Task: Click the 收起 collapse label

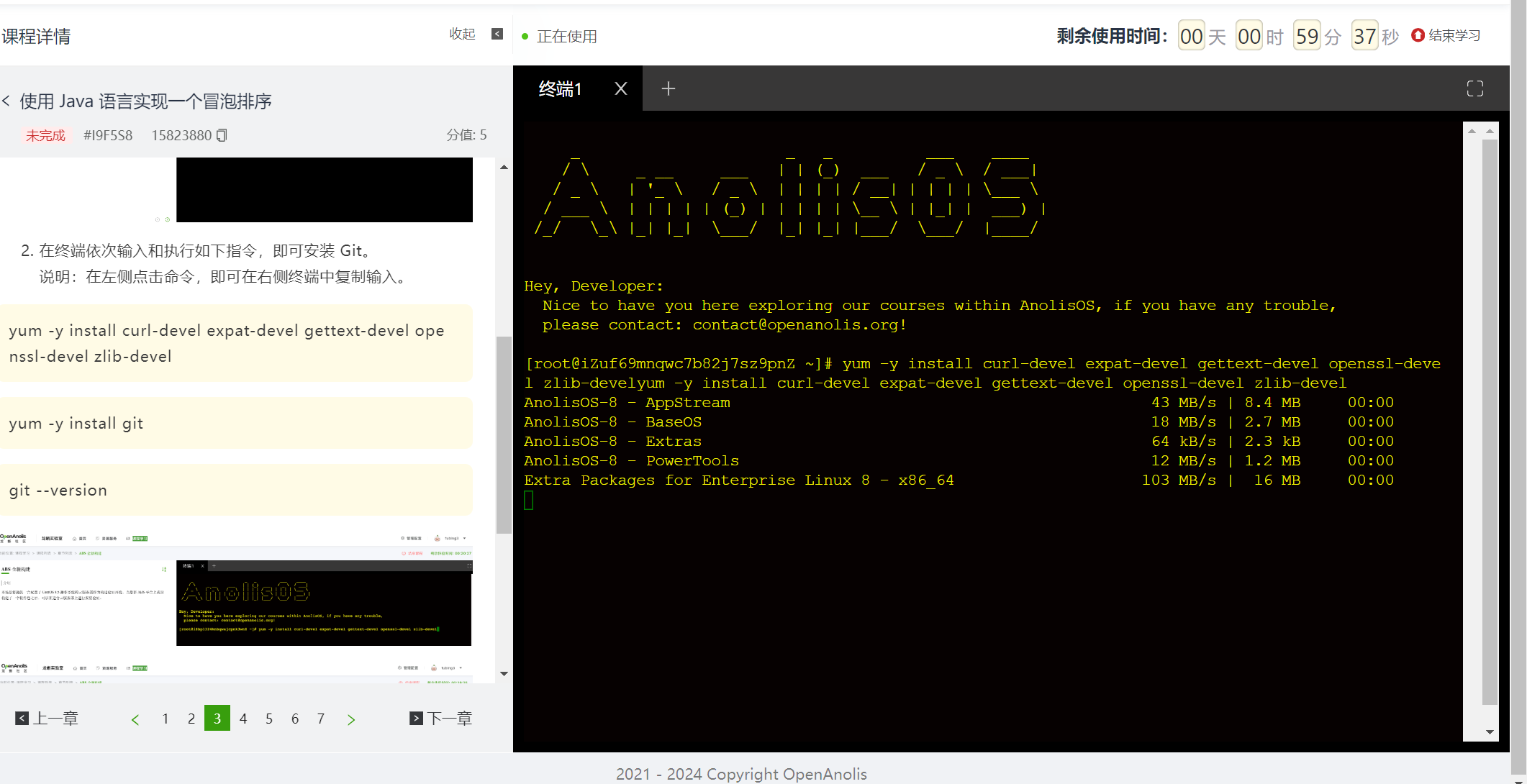Action: point(463,34)
